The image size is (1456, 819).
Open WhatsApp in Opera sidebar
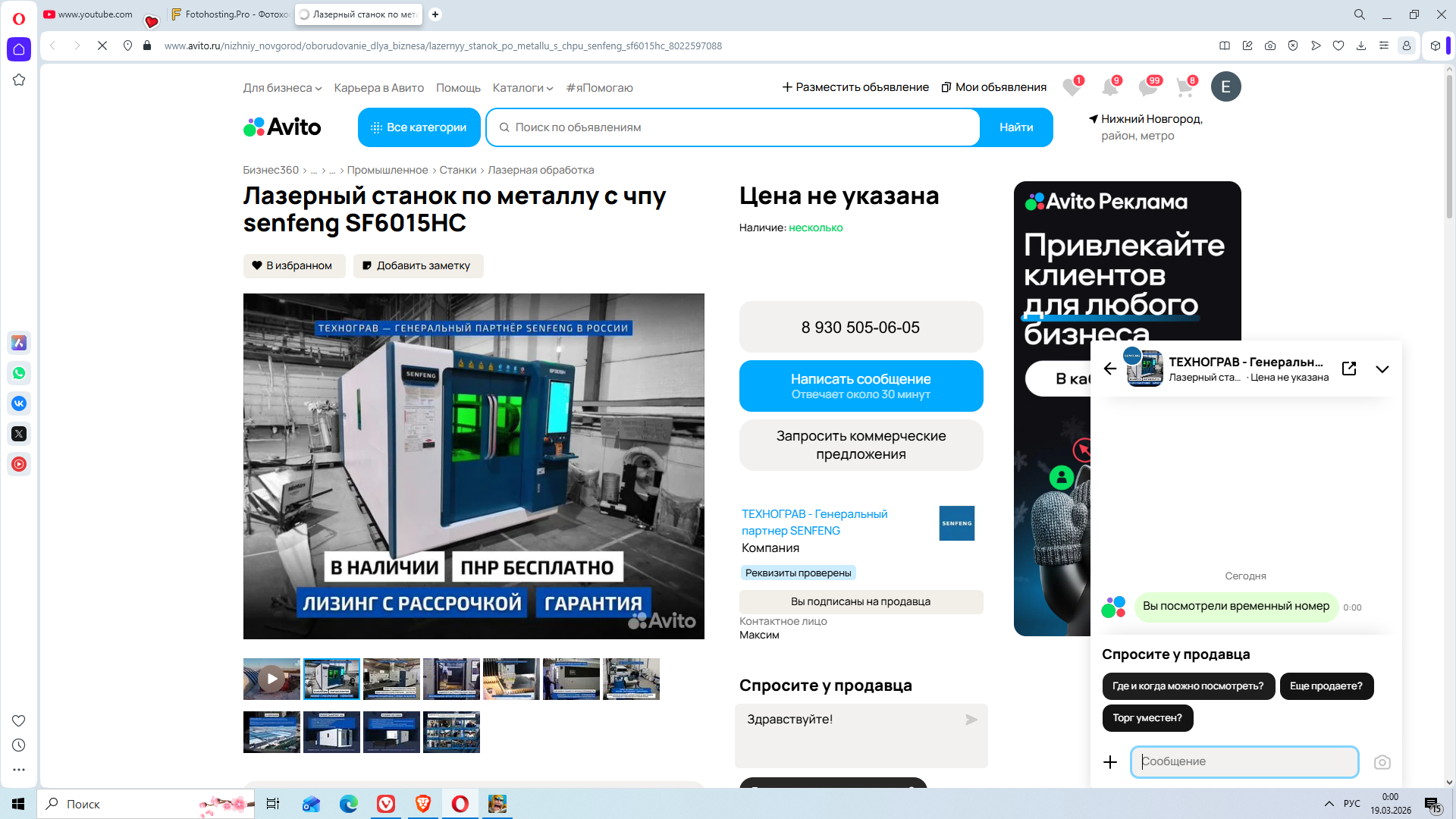click(x=19, y=373)
